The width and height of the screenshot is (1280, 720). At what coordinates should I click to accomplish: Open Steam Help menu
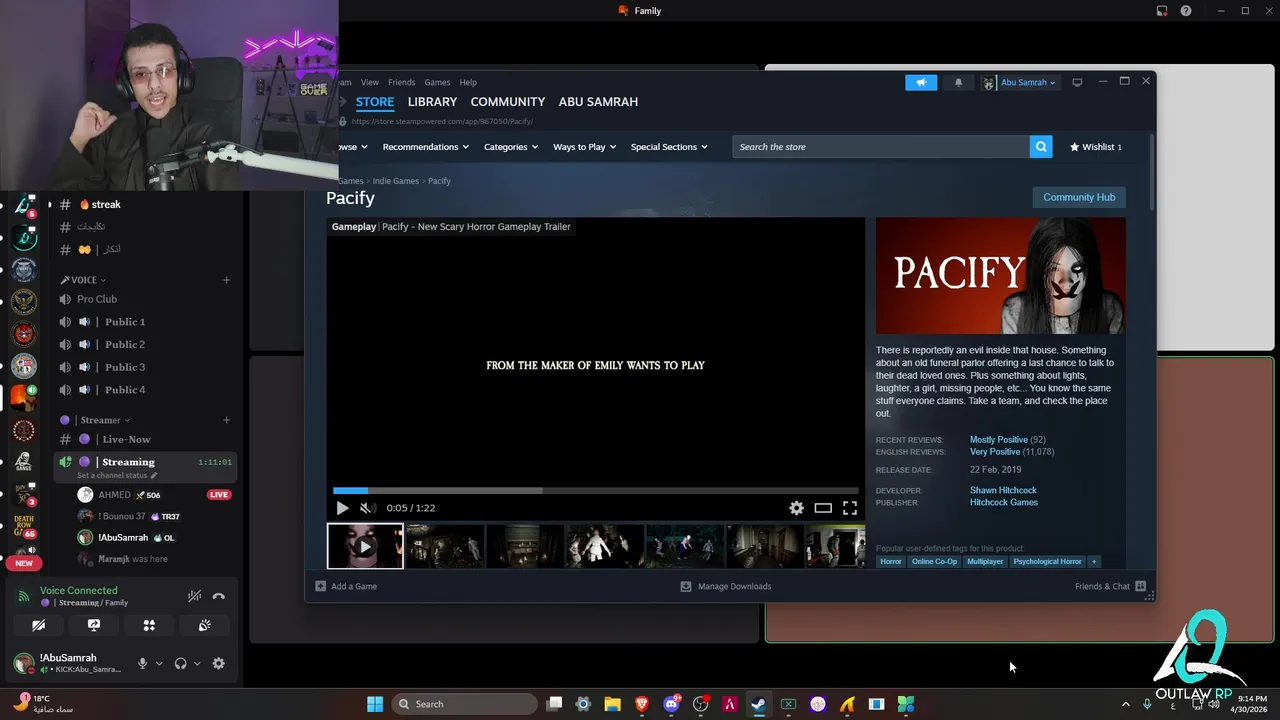click(x=468, y=82)
